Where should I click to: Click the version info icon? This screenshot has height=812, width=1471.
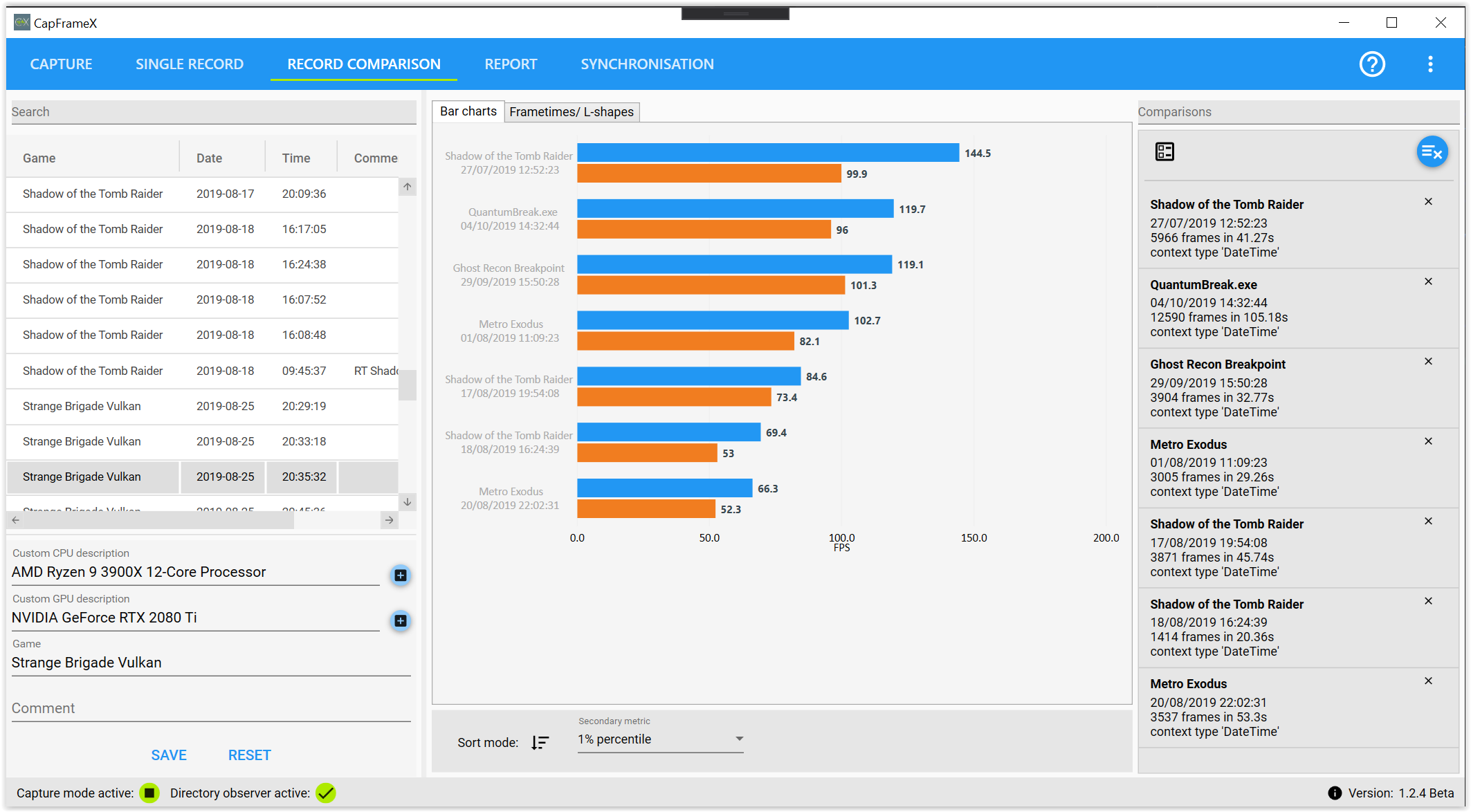pyautogui.click(x=1335, y=793)
